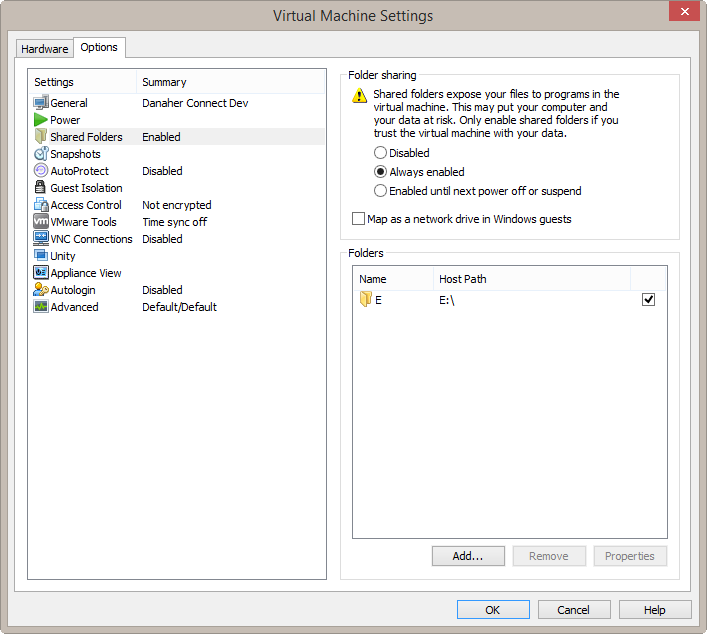The width and height of the screenshot is (707, 634).
Task: Click the Autologin 'Disabled' summary text
Action: [x=162, y=289]
